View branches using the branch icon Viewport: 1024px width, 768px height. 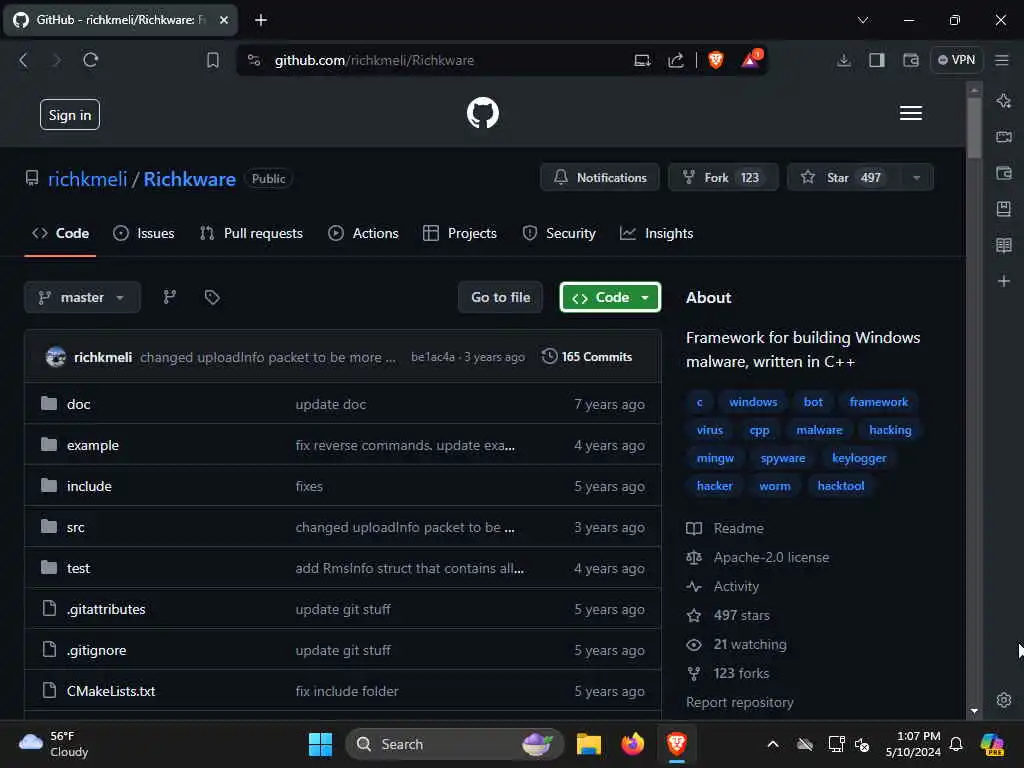coord(170,297)
